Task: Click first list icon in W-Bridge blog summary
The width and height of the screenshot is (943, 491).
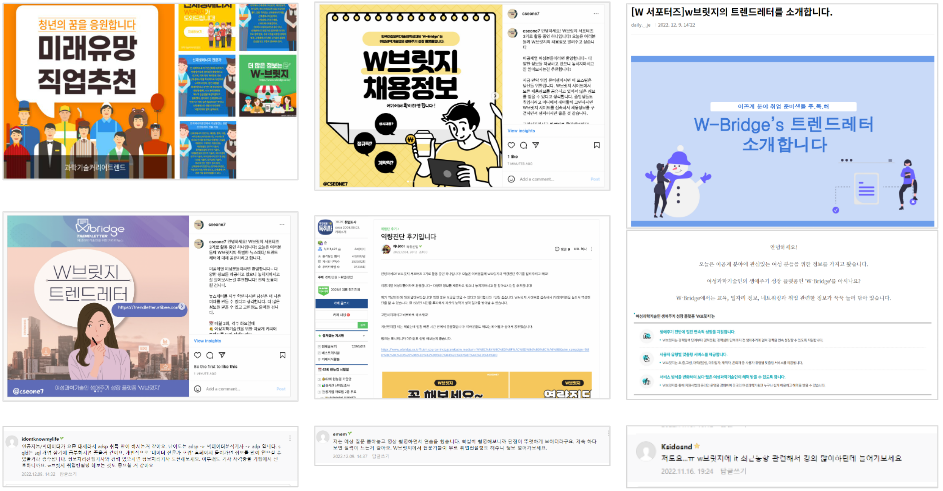Action: [647, 336]
